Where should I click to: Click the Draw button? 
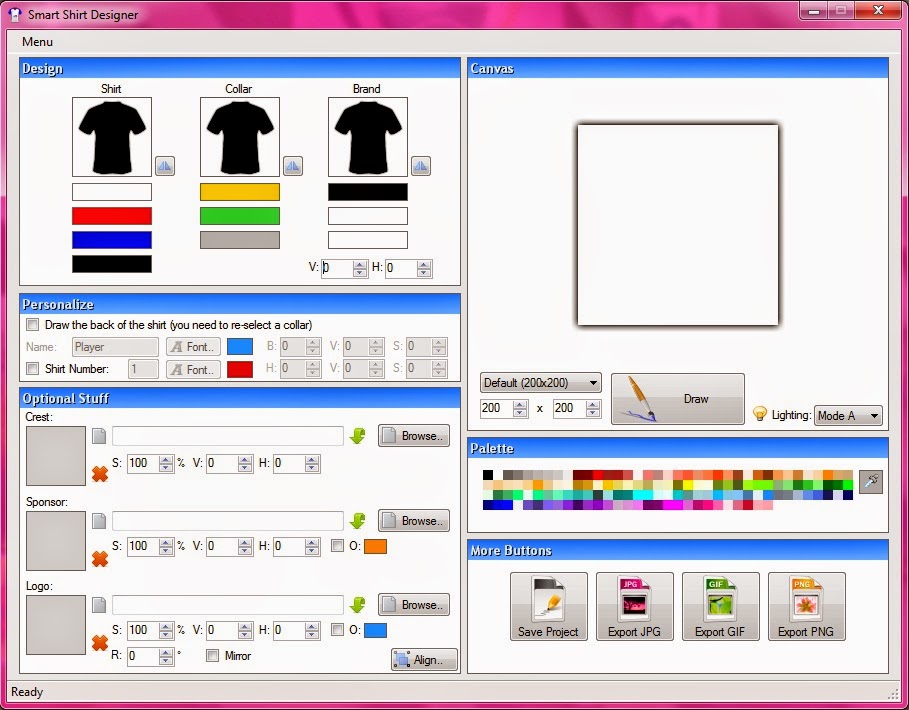point(678,399)
